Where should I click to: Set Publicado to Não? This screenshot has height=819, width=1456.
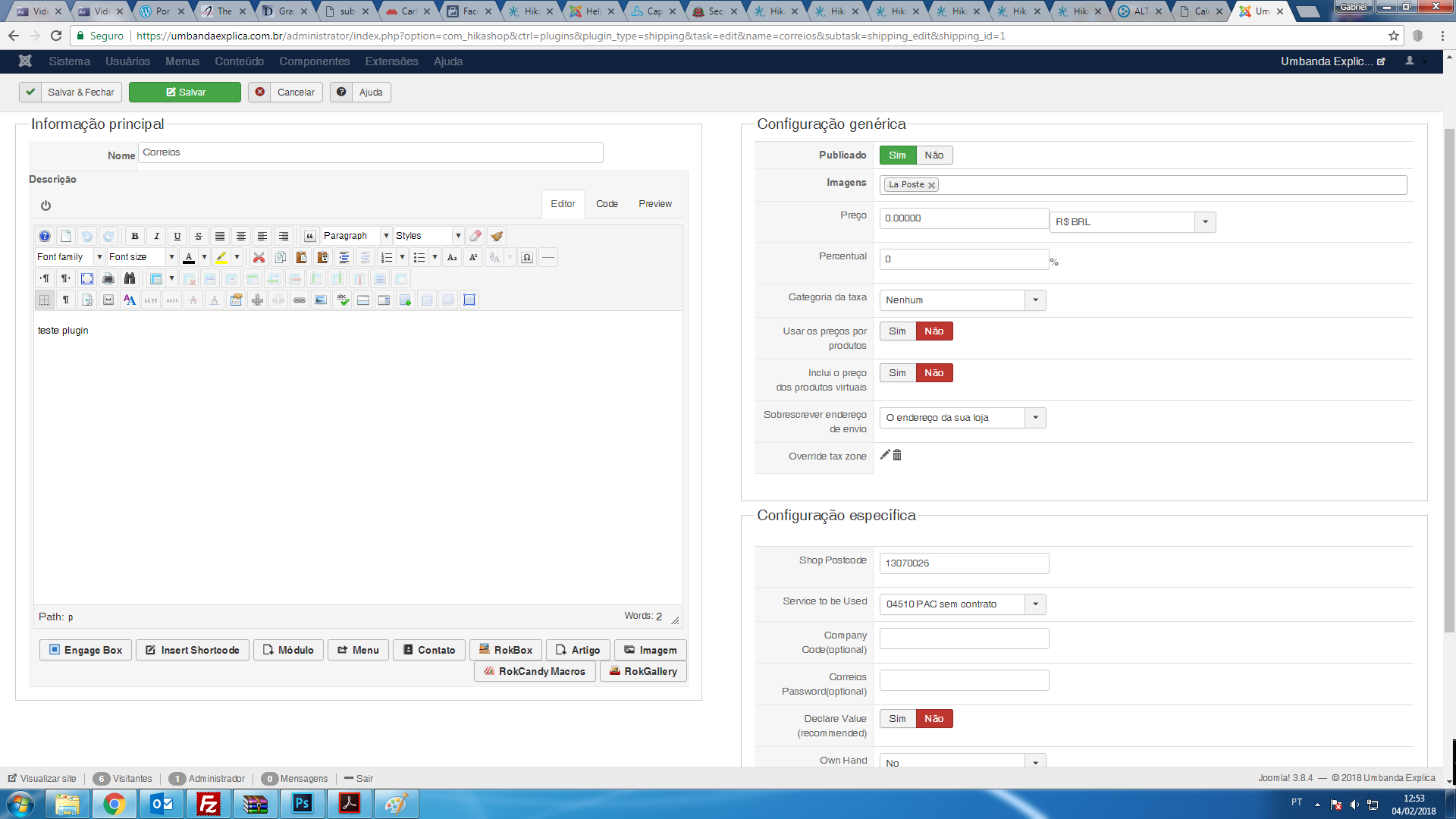(934, 155)
